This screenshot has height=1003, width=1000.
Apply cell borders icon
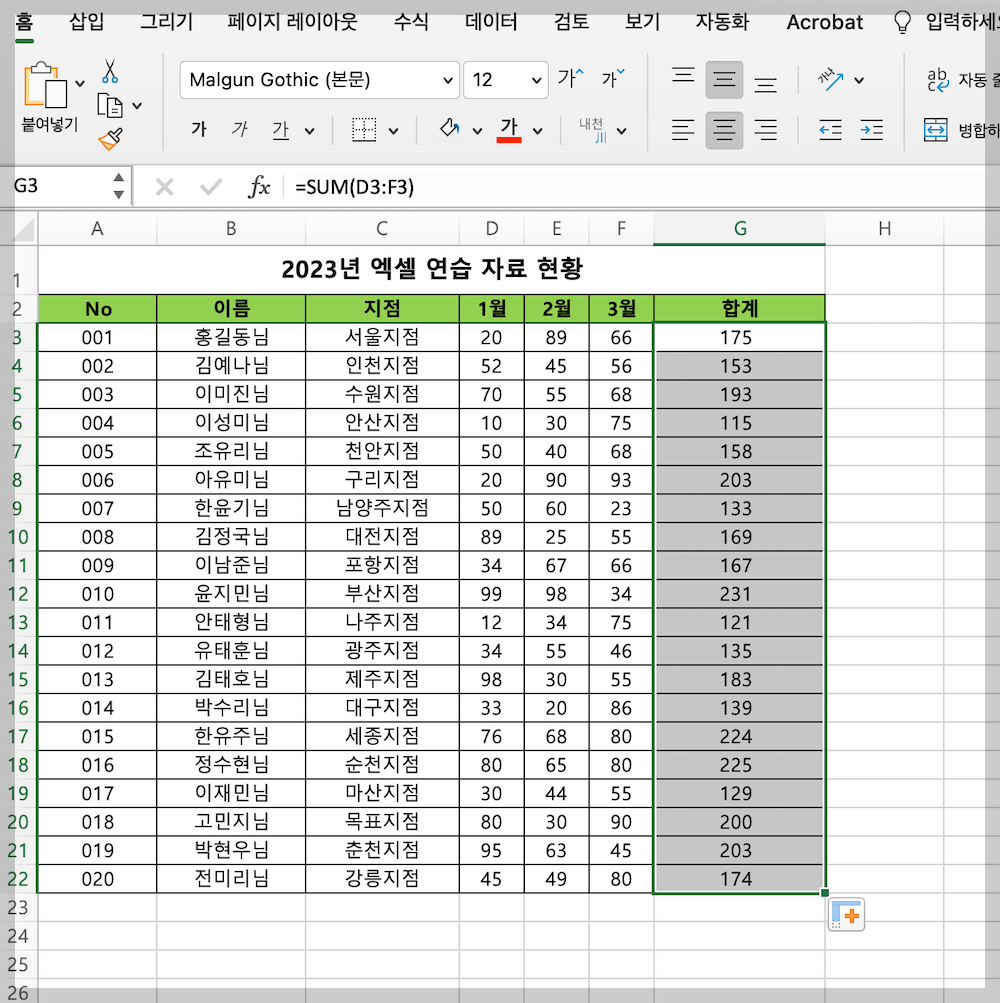[364, 130]
